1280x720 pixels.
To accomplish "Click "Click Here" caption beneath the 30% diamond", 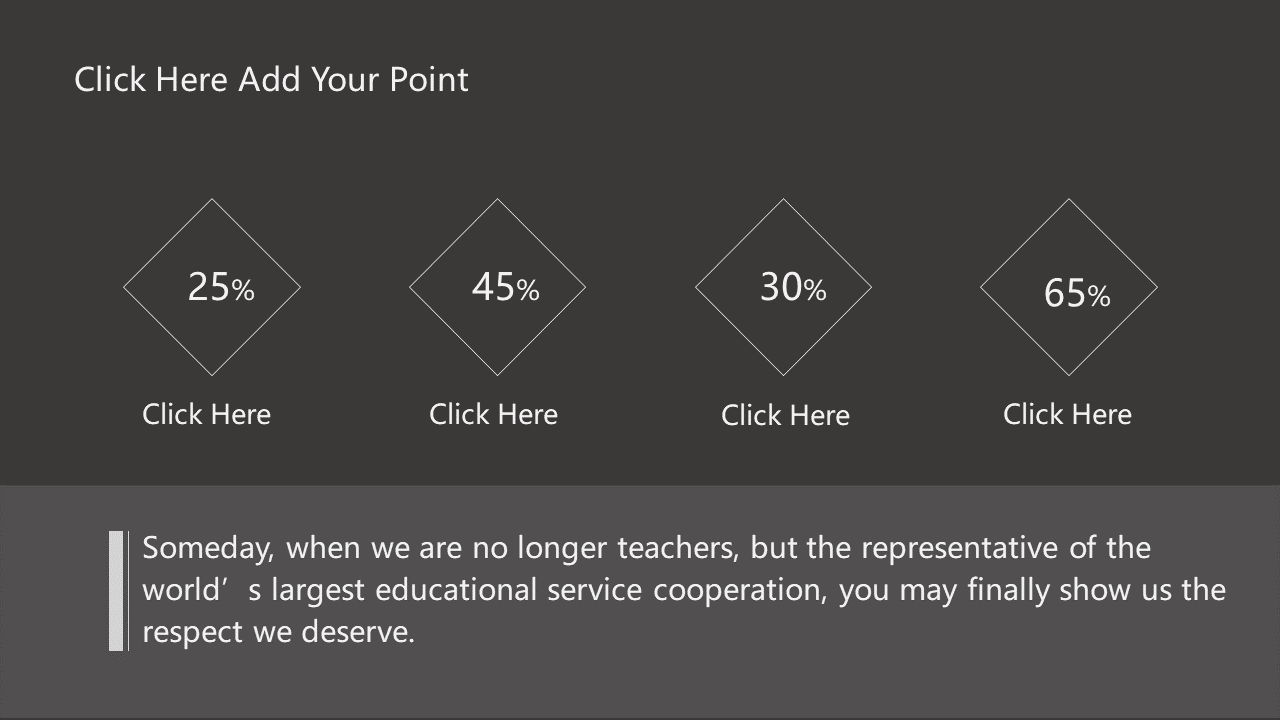I will [x=785, y=415].
